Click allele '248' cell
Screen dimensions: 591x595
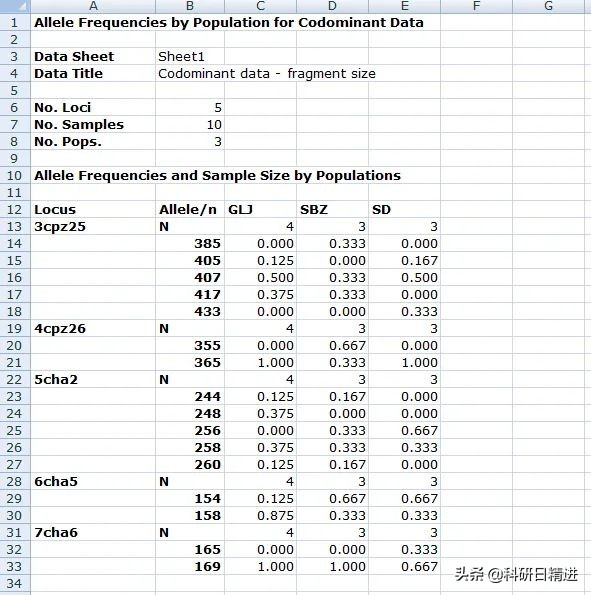190,414
